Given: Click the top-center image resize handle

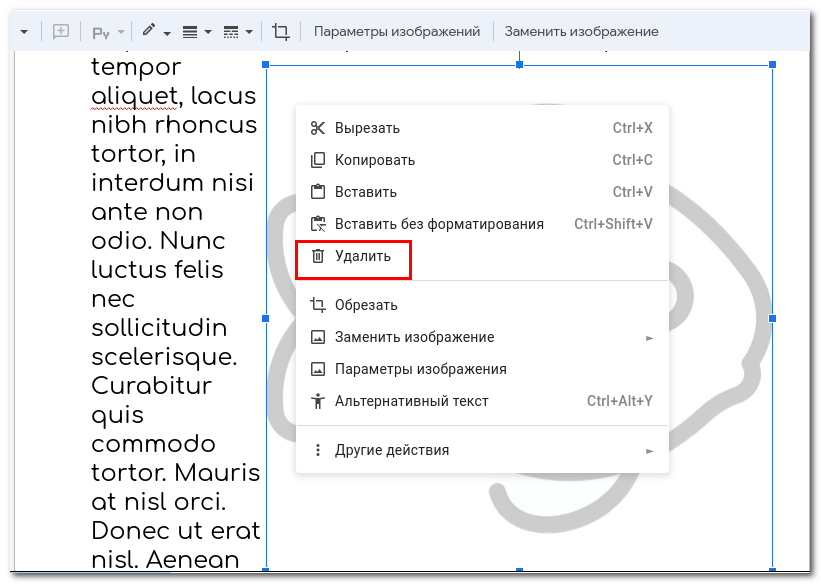Looking at the screenshot, I should (519, 64).
